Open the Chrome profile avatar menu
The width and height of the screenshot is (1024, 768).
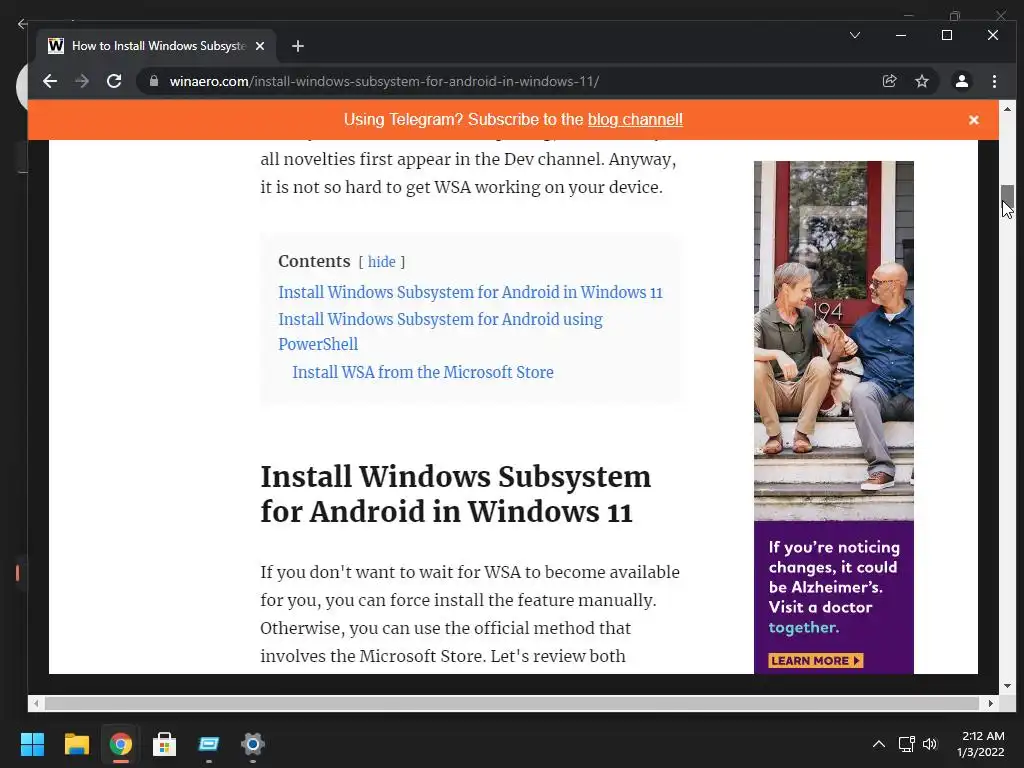[961, 81]
